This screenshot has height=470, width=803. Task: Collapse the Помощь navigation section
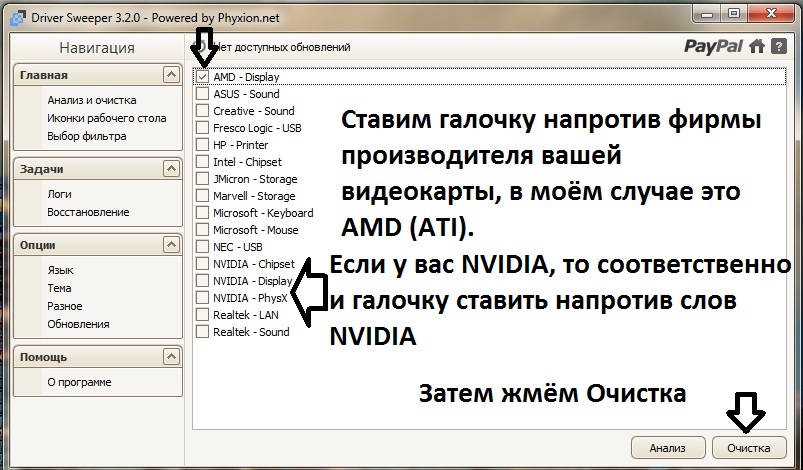click(172, 356)
